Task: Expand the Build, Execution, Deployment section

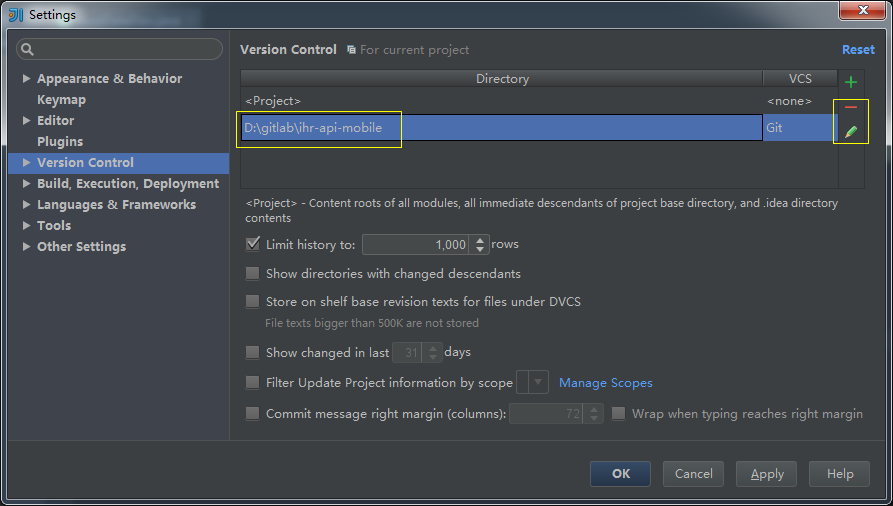Action: coord(26,183)
